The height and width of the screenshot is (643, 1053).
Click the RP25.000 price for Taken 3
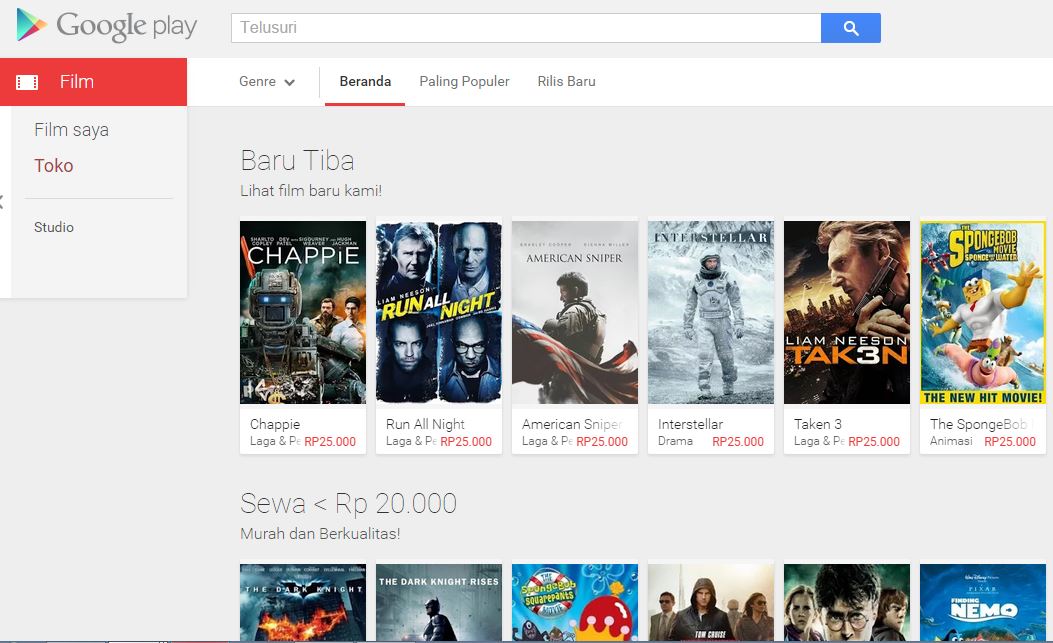[874, 442]
